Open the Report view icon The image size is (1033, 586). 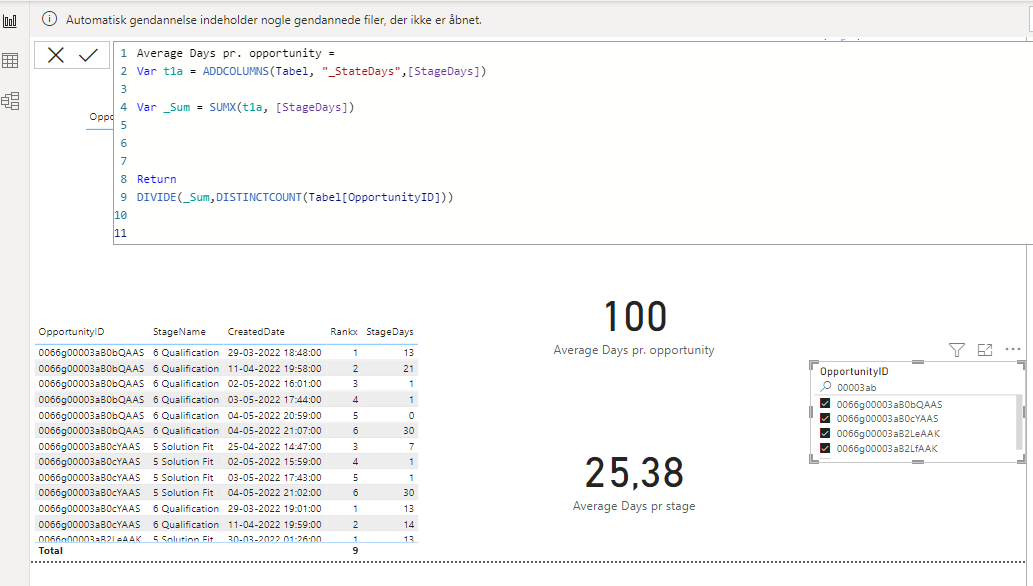click(10, 20)
